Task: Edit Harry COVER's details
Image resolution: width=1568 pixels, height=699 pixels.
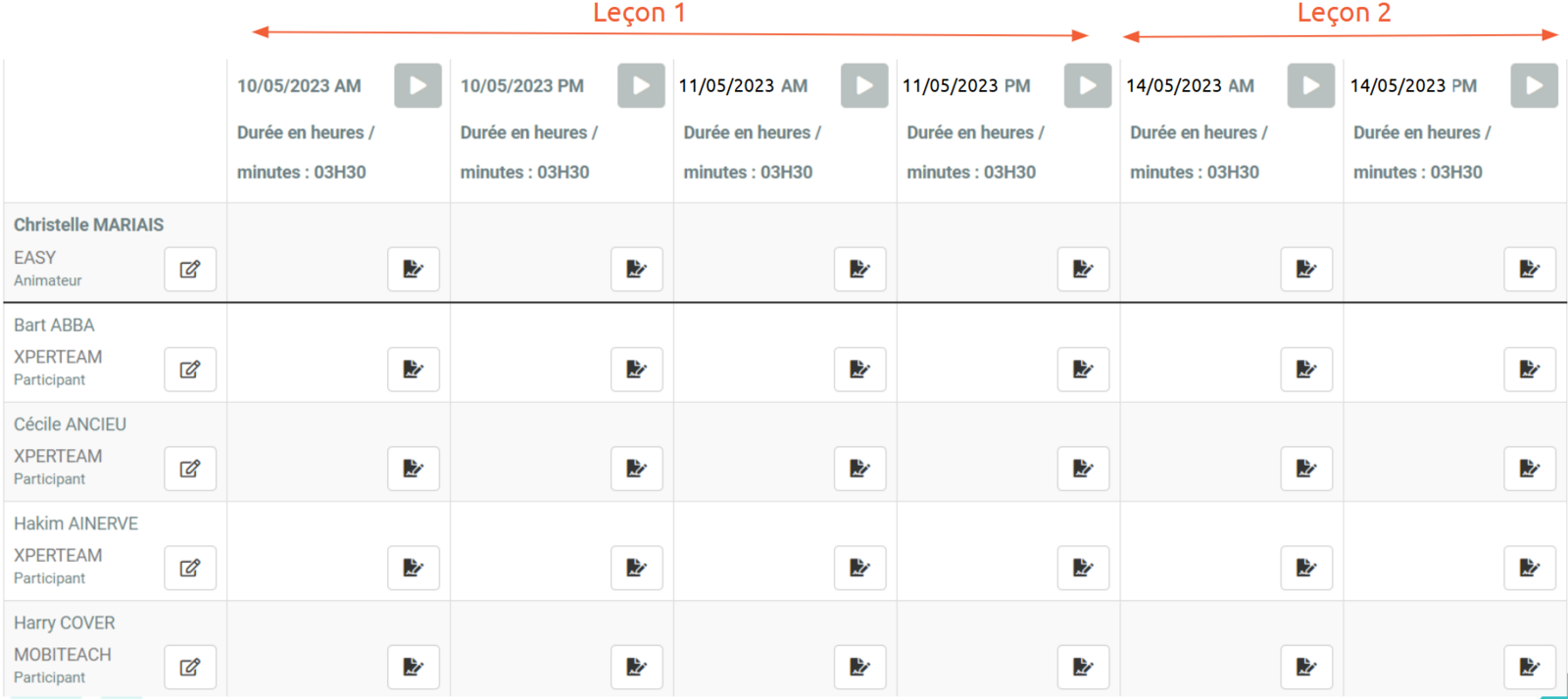Action: click(x=190, y=668)
